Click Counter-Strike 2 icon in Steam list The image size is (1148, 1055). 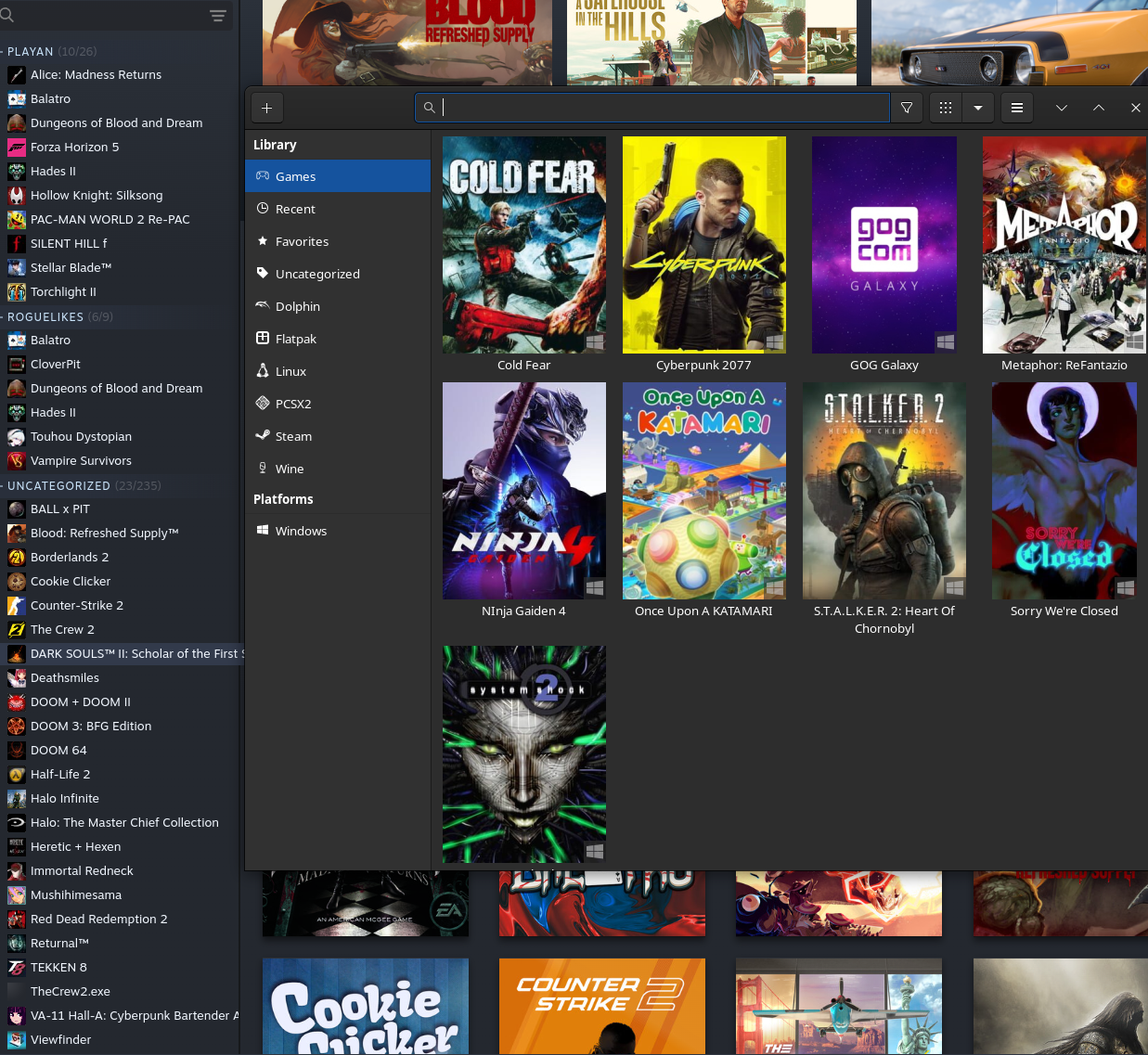point(17,605)
